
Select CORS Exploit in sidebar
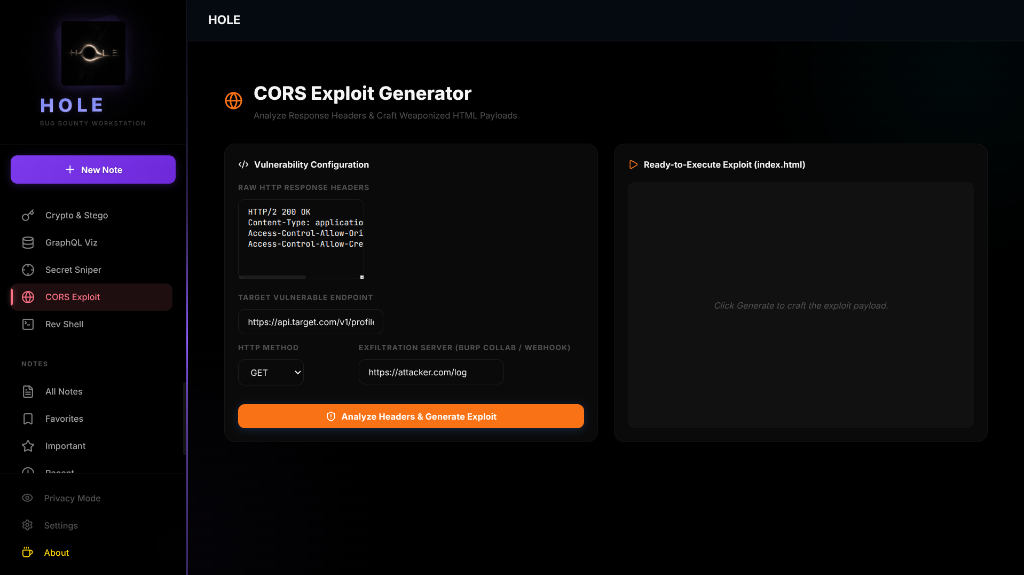pyautogui.click(x=91, y=297)
